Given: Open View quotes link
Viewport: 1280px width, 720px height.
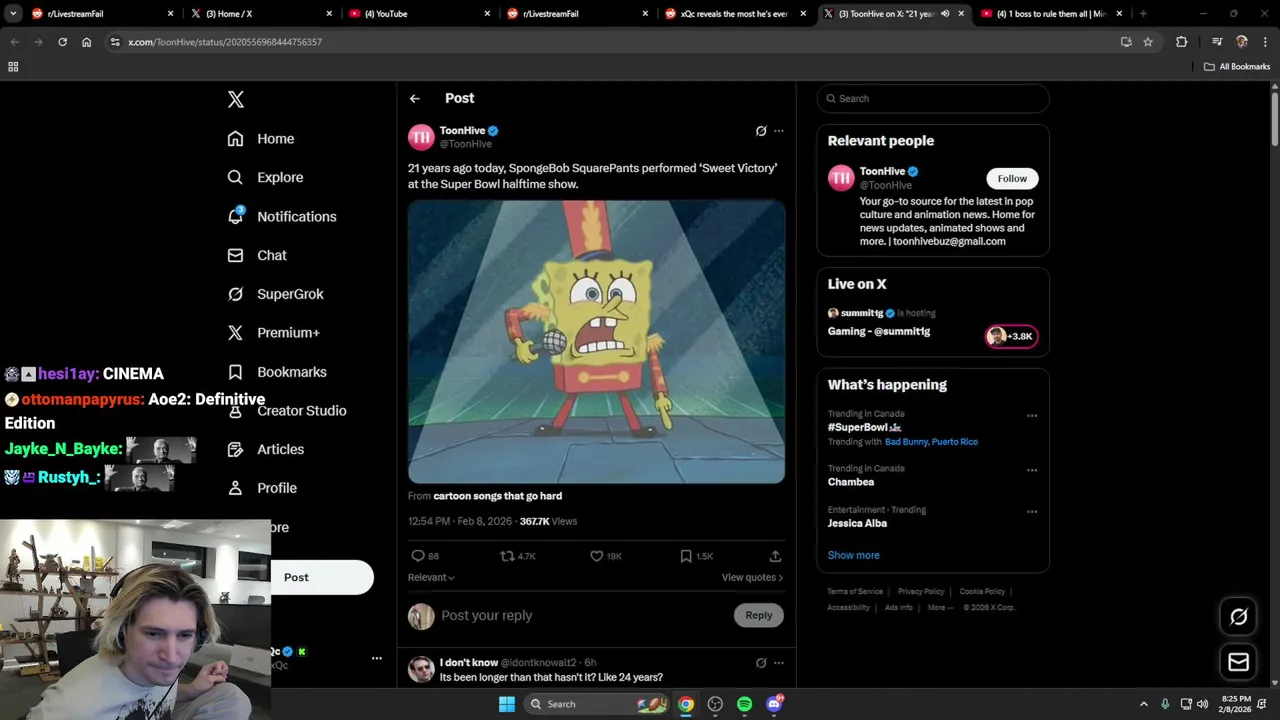Looking at the screenshot, I should click(x=752, y=577).
